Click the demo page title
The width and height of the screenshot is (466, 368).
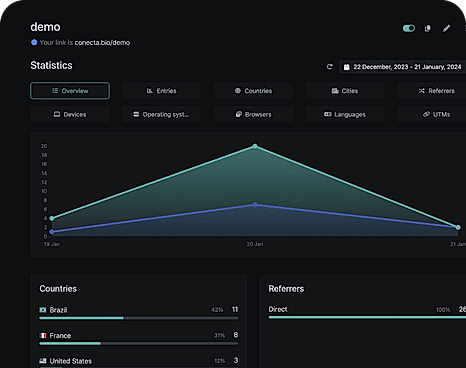point(45,27)
